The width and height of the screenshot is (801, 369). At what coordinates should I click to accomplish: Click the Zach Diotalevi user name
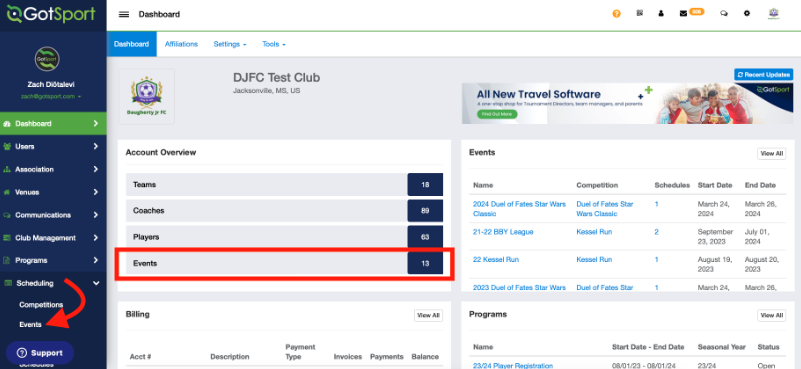tap(51, 84)
